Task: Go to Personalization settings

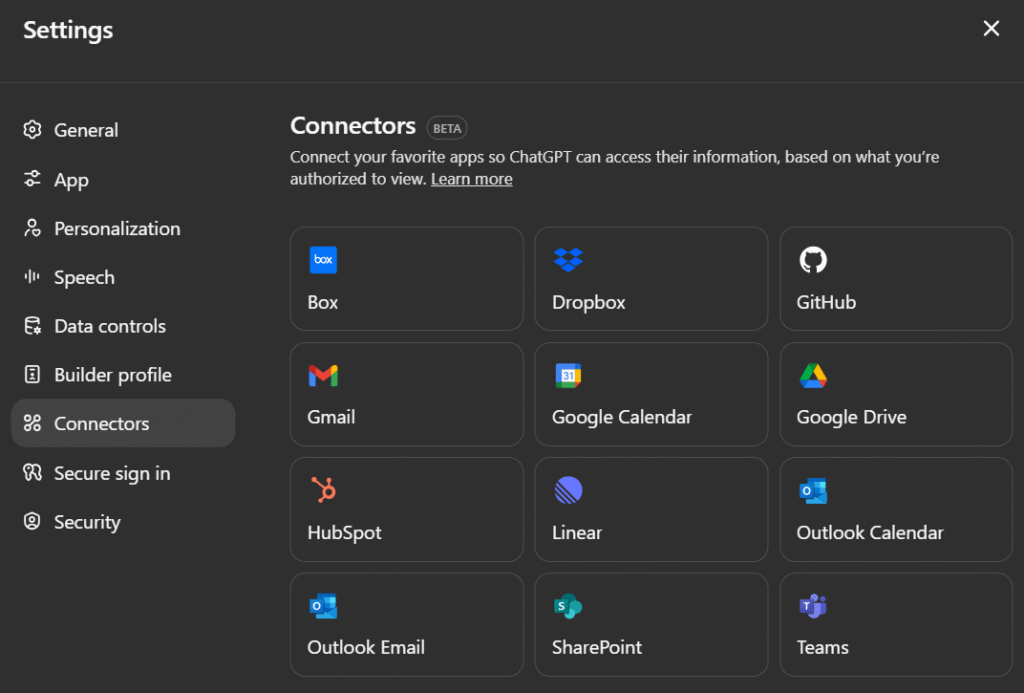Action: click(123, 228)
